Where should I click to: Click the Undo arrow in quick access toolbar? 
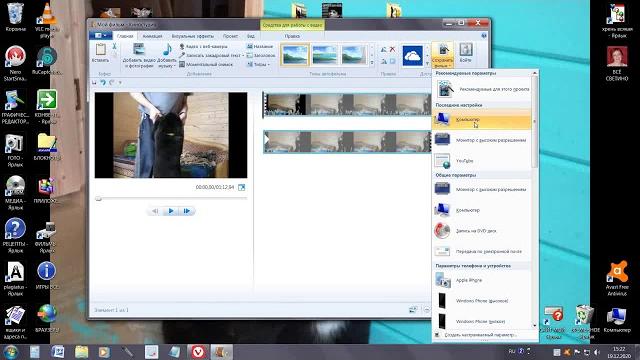[103, 82]
